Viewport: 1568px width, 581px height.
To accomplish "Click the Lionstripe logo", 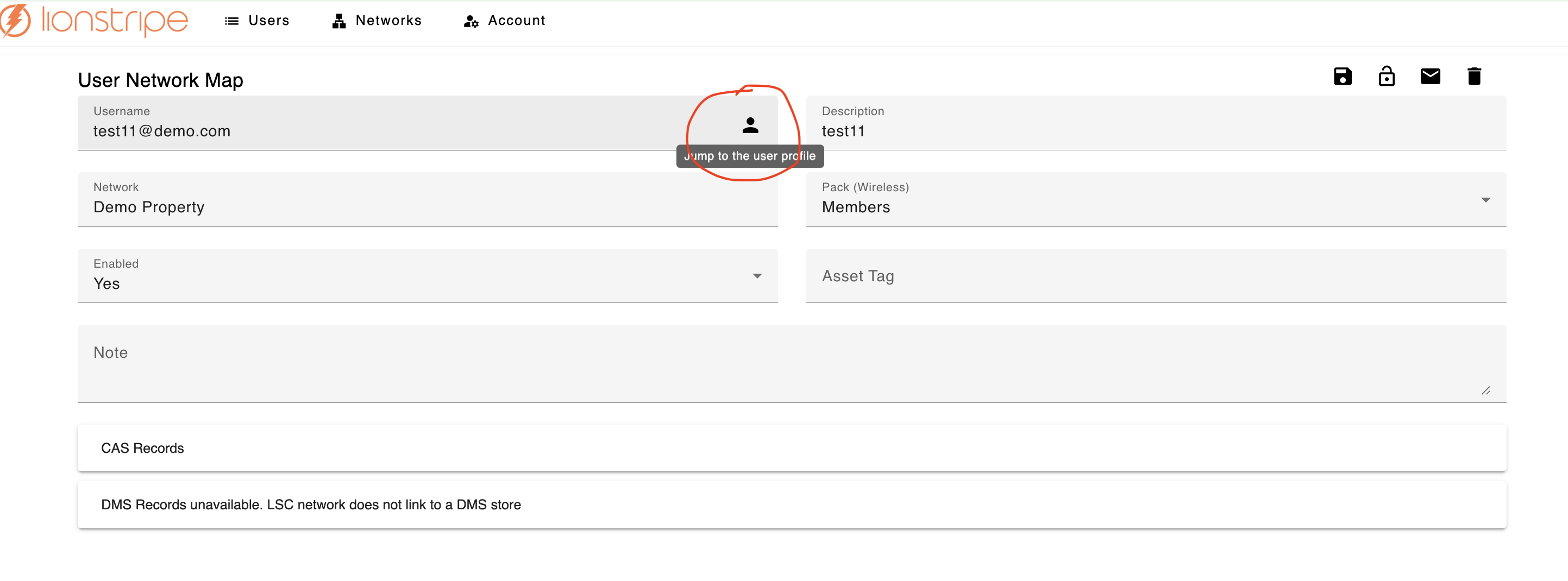I will pos(95,20).
